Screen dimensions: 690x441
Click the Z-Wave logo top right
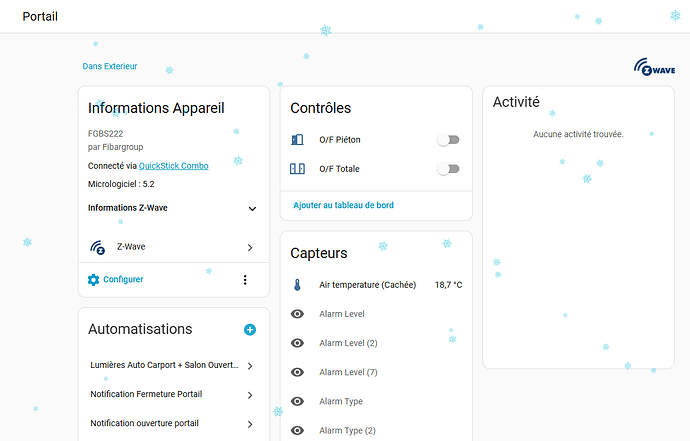tap(653, 67)
